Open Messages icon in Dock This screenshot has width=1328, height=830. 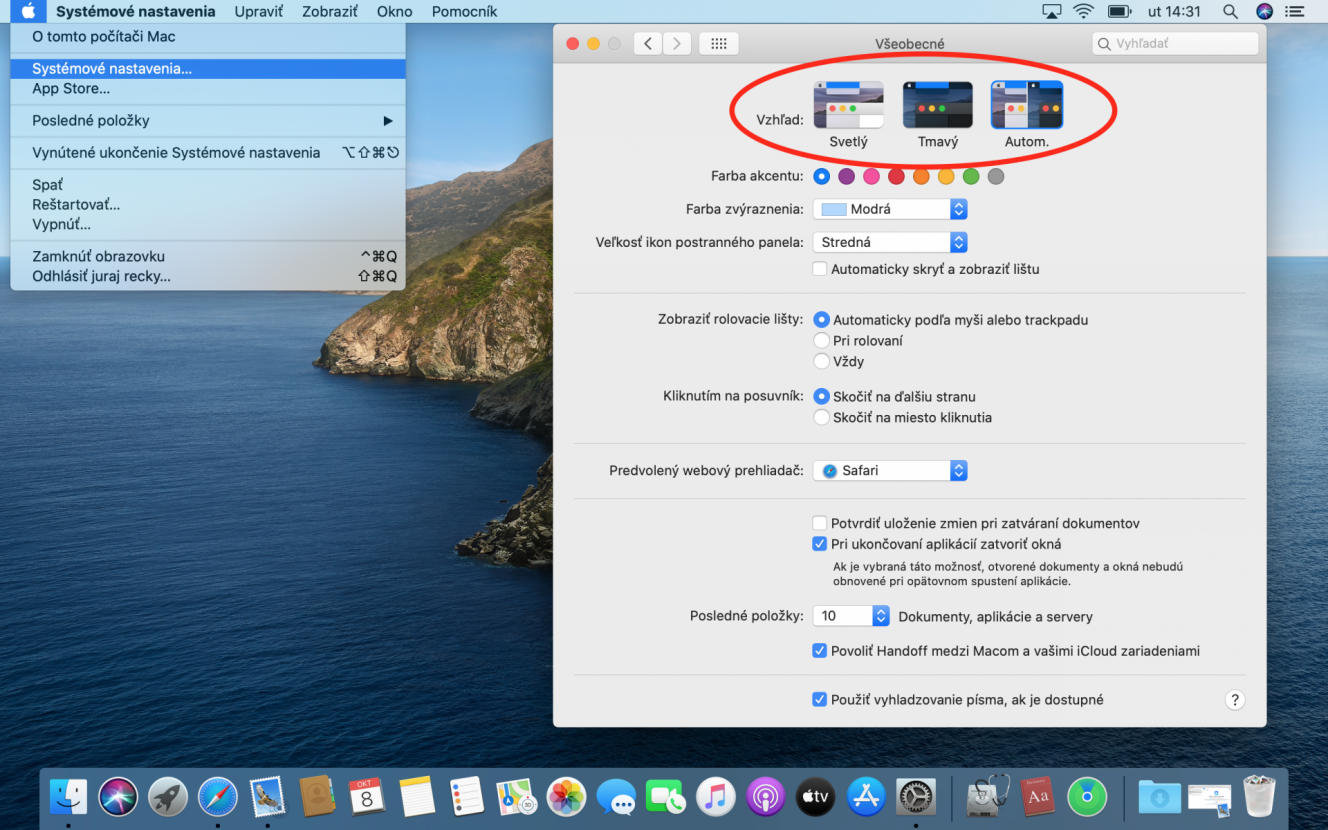pos(616,797)
